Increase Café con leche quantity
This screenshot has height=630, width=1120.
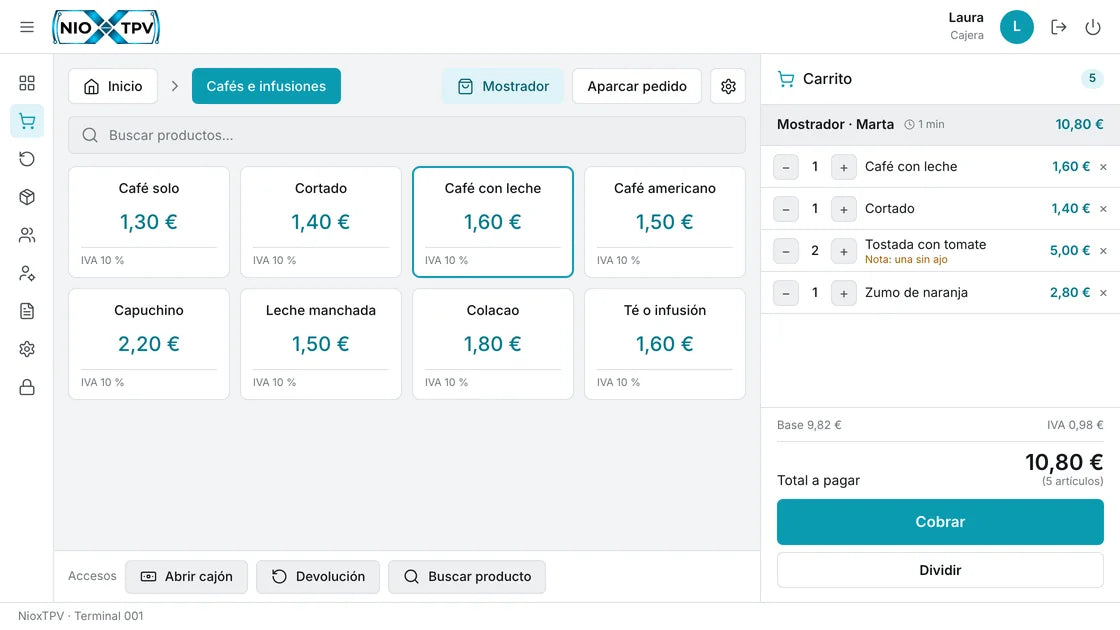pos(844,167)
